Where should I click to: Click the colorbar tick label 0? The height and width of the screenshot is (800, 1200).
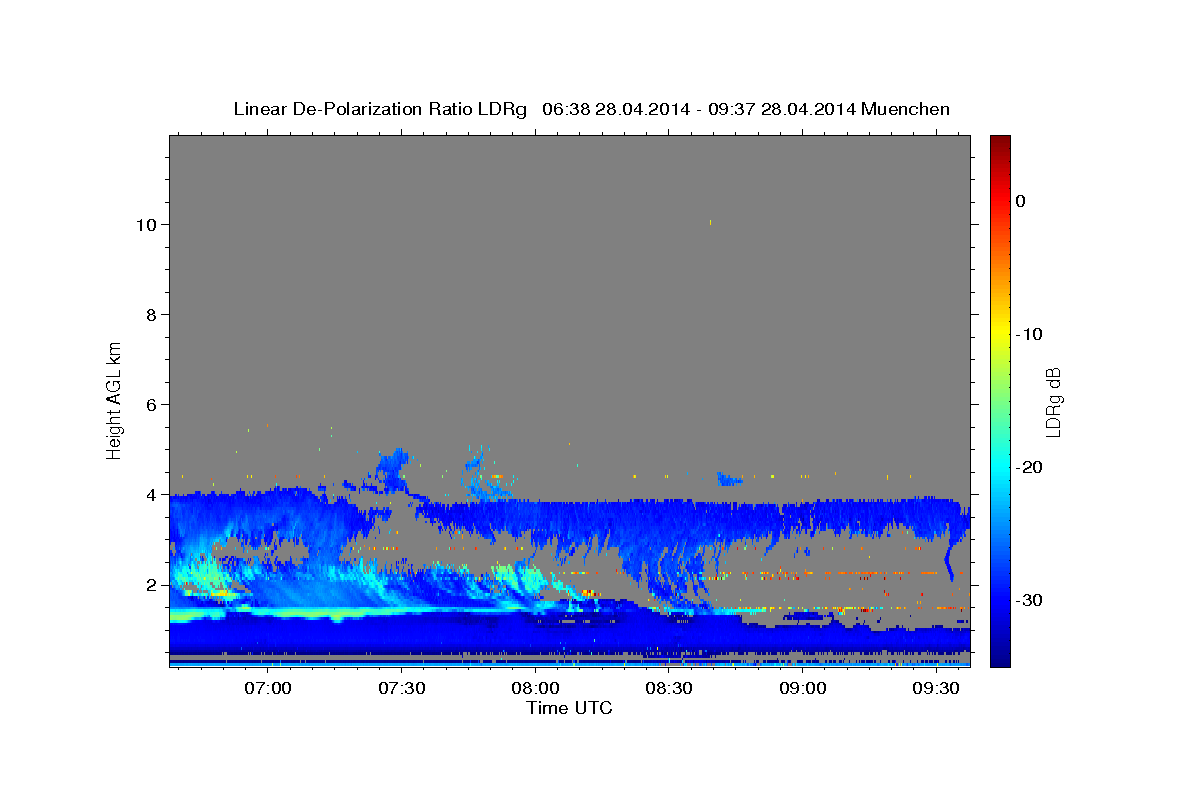point(1020,201)
